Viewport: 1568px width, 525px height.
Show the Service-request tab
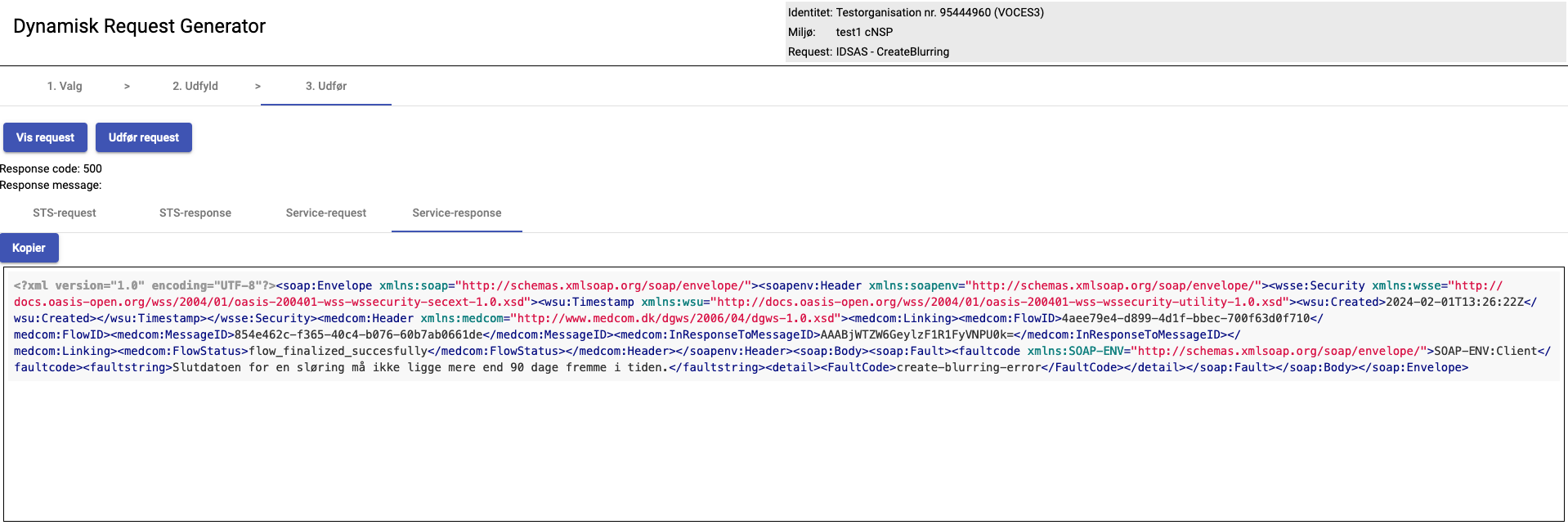coord(326,213)
